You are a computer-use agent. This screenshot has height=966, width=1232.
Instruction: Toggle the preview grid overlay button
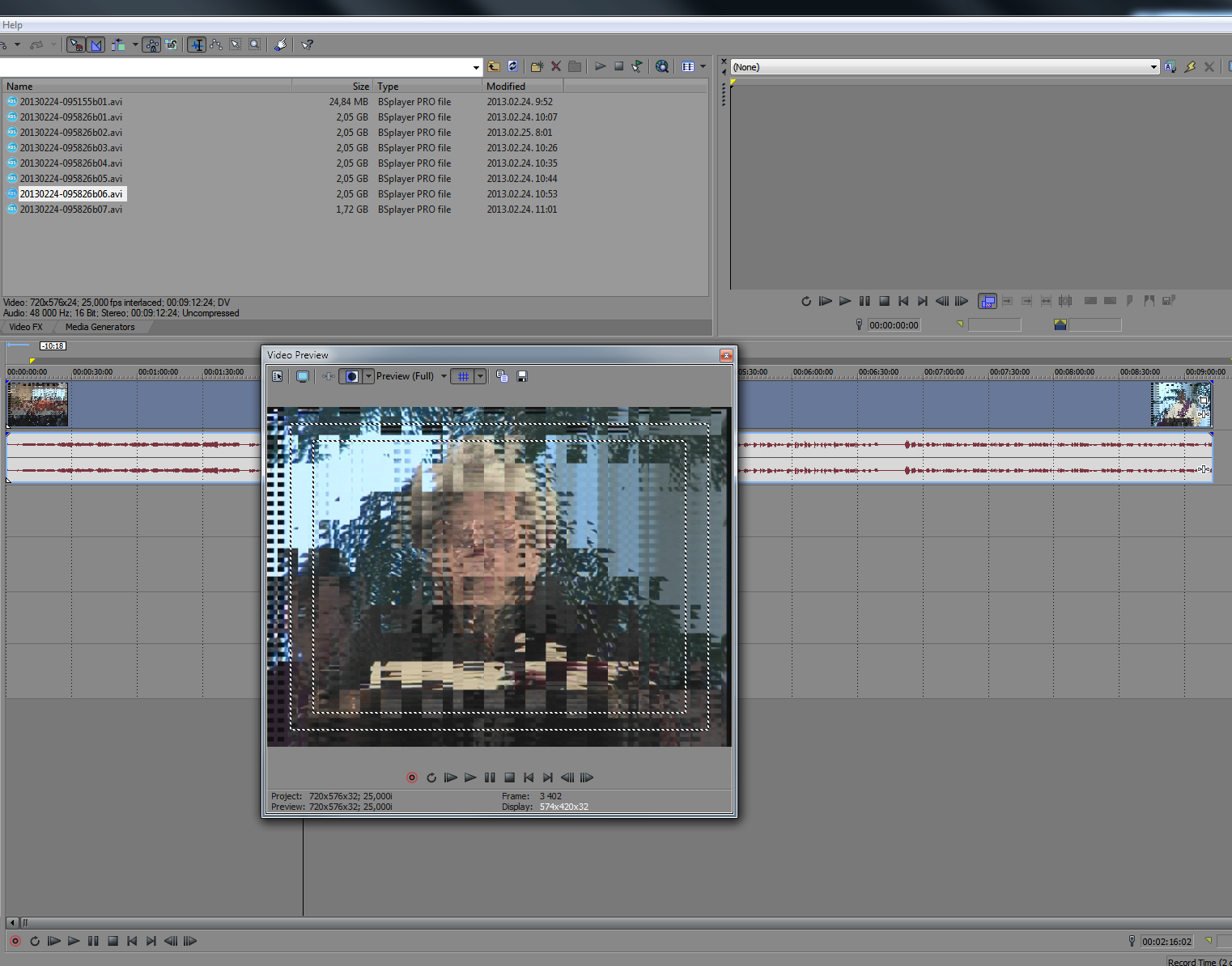pyautogui.click(x=463, y=376)
